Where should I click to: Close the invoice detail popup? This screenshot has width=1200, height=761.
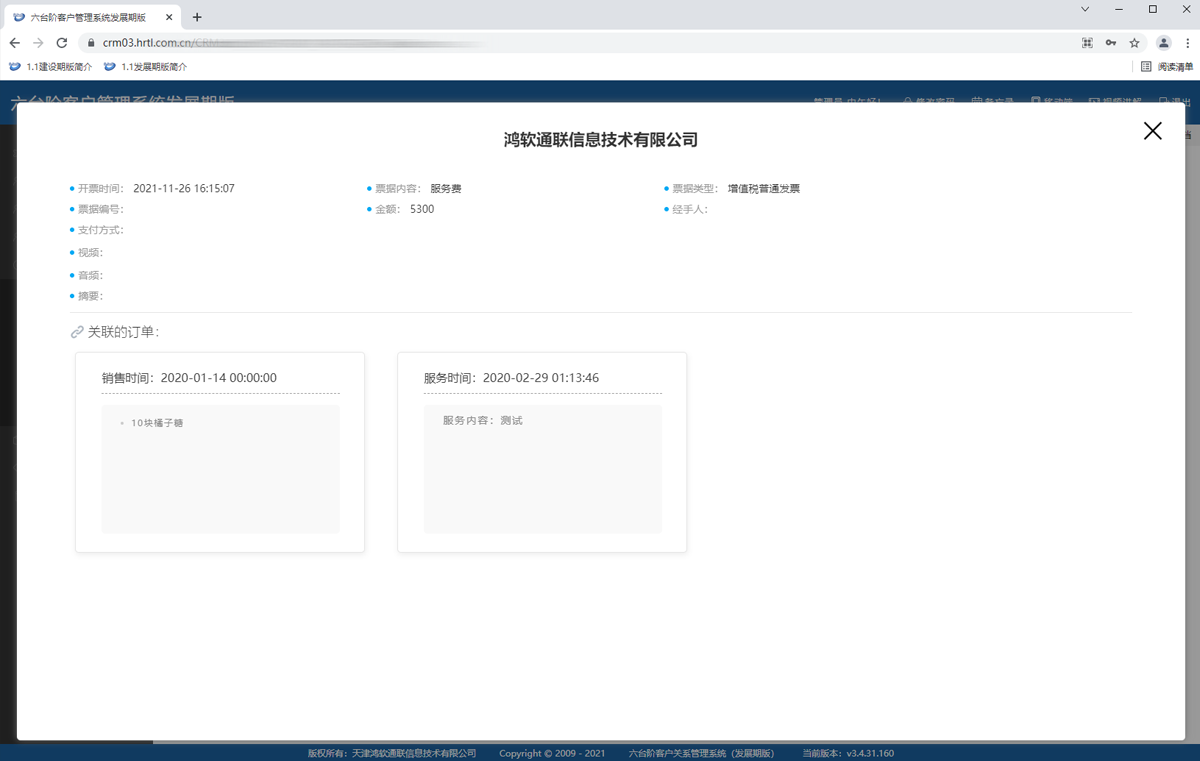[1152, 131]
